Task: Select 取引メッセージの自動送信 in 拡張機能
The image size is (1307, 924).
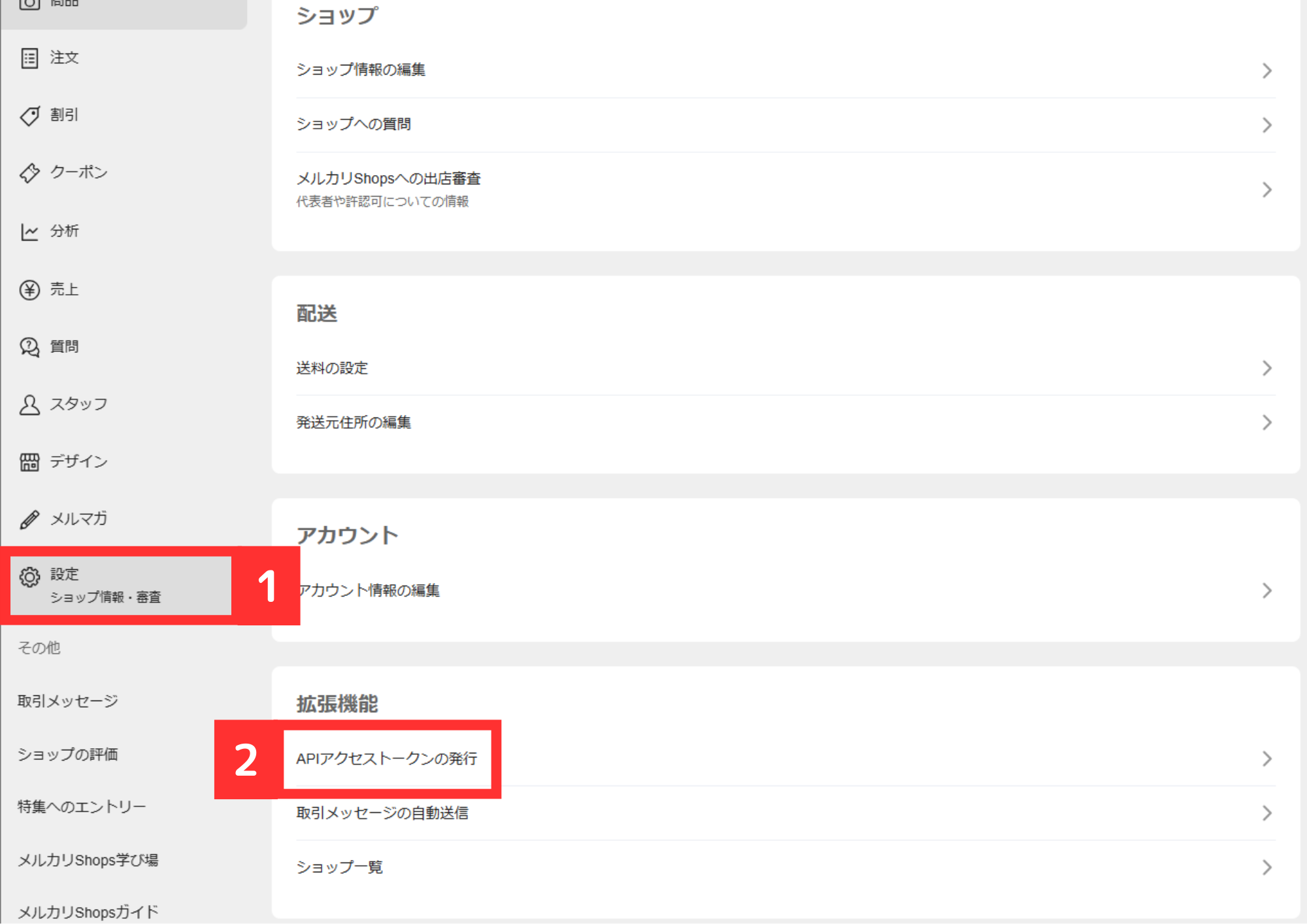Action: (x=382, y=813)
